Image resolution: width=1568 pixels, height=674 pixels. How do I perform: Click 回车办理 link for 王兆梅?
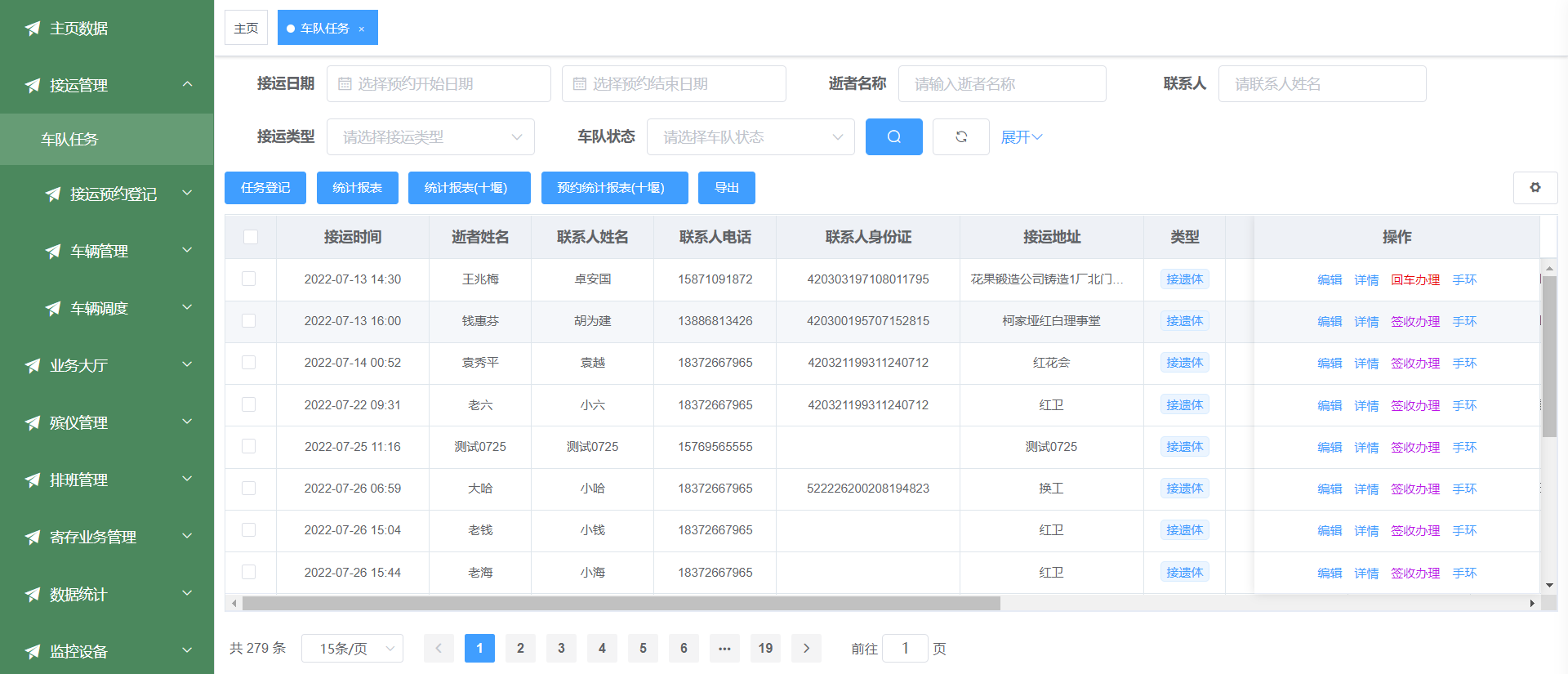[1414, 279]
